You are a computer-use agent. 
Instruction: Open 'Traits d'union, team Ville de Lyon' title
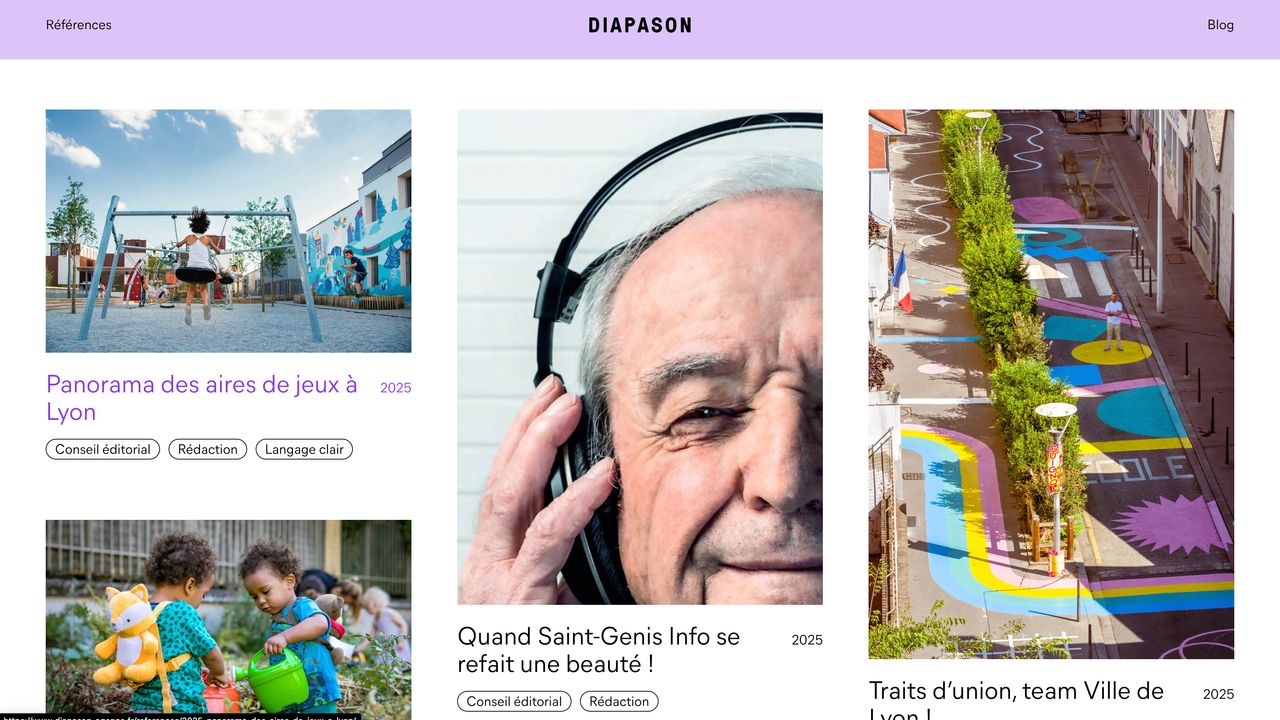click(x=1017, y=699)
